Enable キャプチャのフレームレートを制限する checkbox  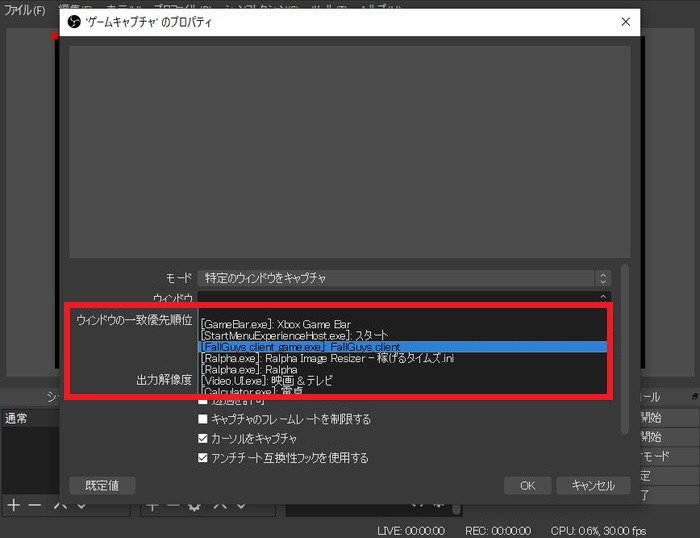203,419
